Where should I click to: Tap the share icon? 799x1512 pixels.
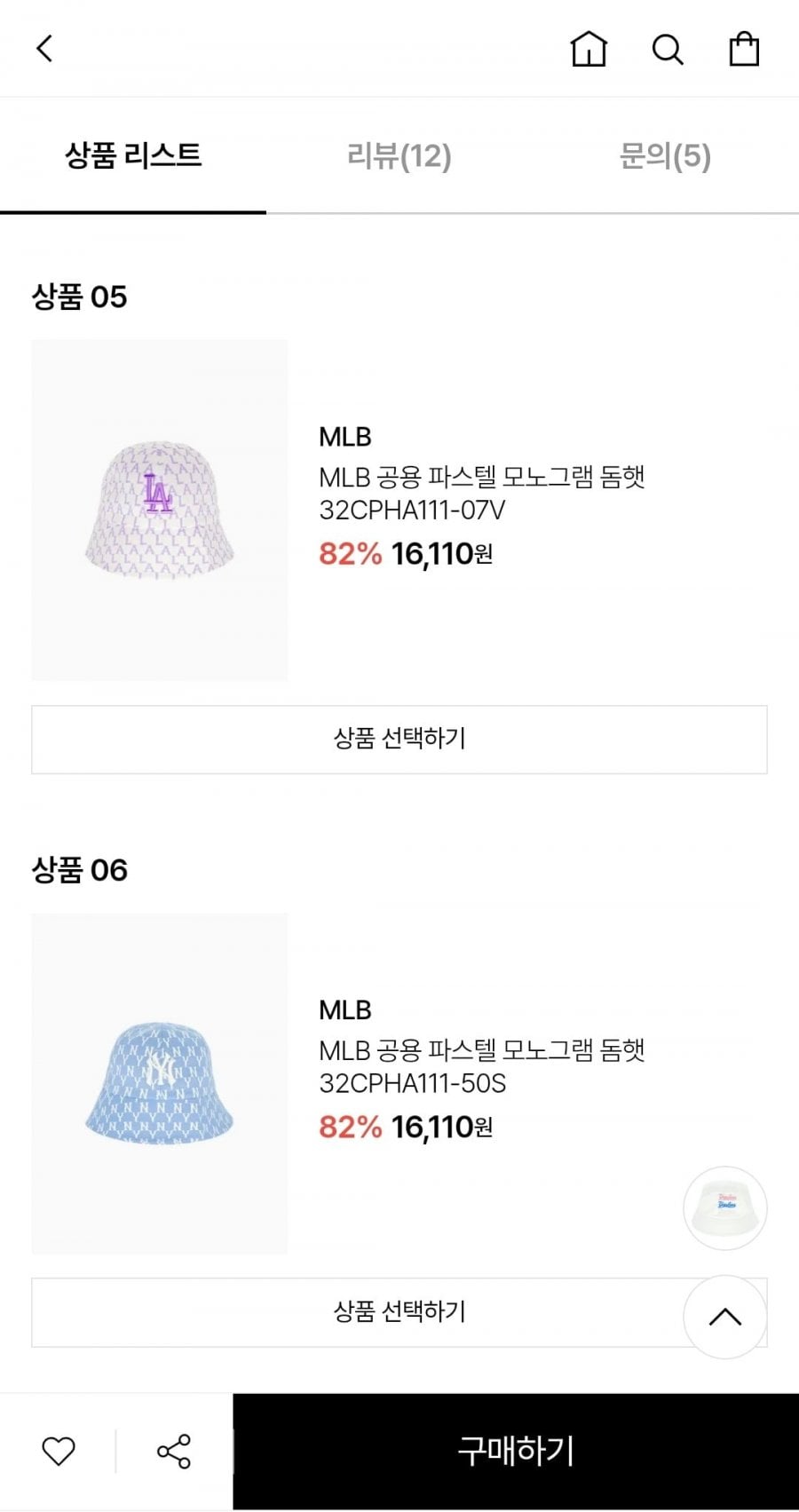tap(173, 1451)
